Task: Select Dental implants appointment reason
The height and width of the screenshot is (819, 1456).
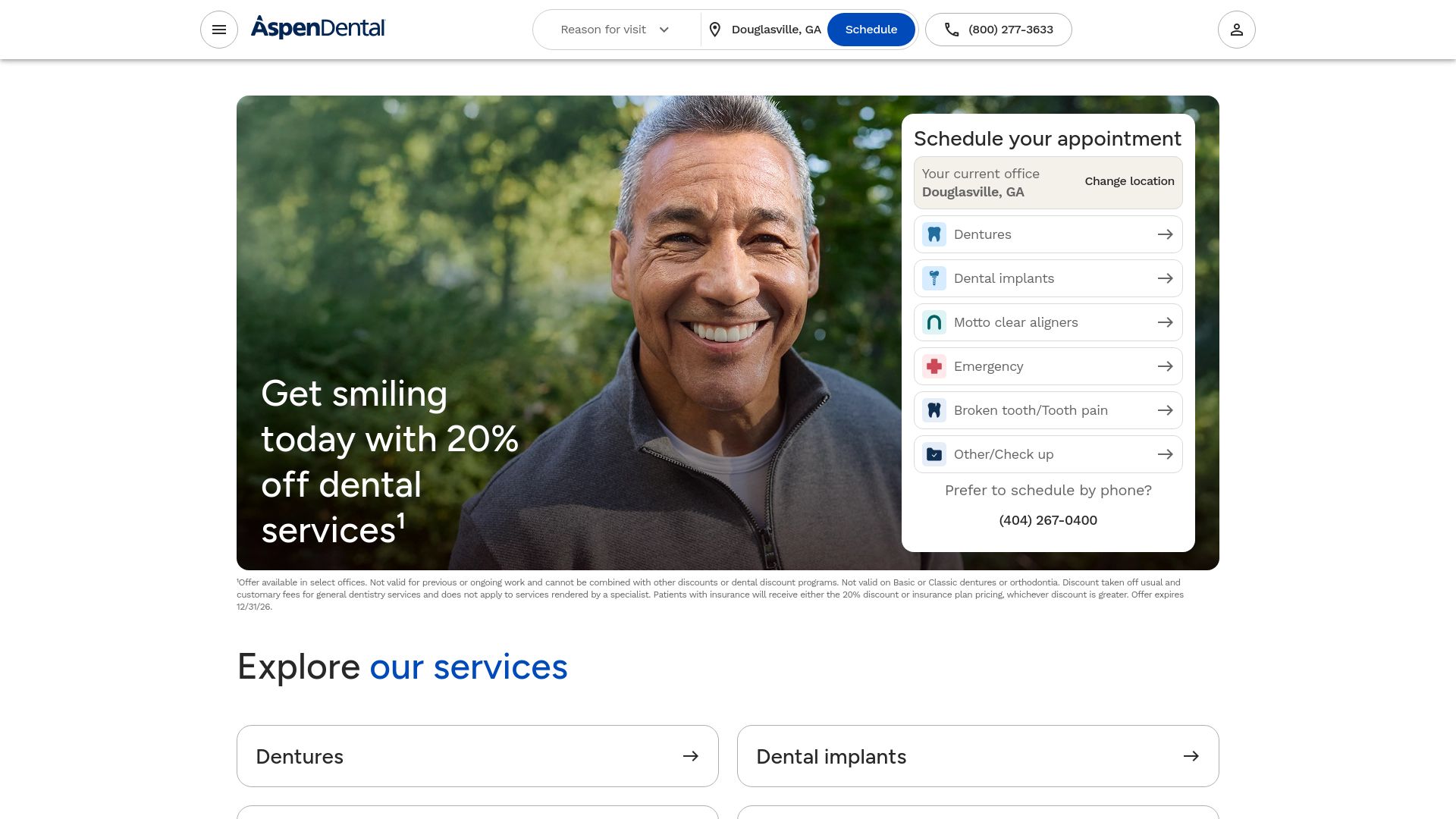Action: [1048, 278]
